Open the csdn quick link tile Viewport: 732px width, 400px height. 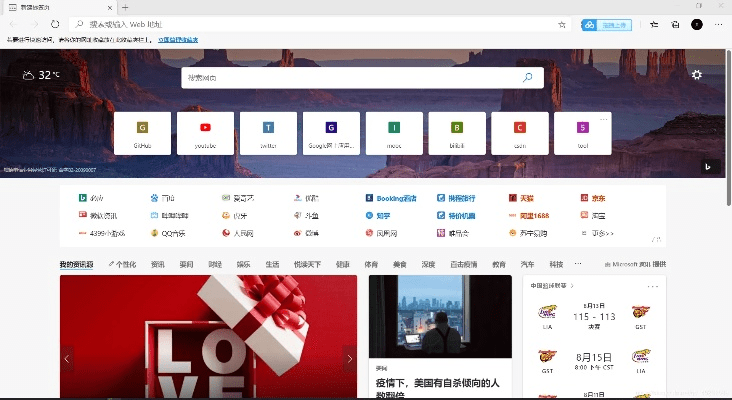click(x=520, y=133)
